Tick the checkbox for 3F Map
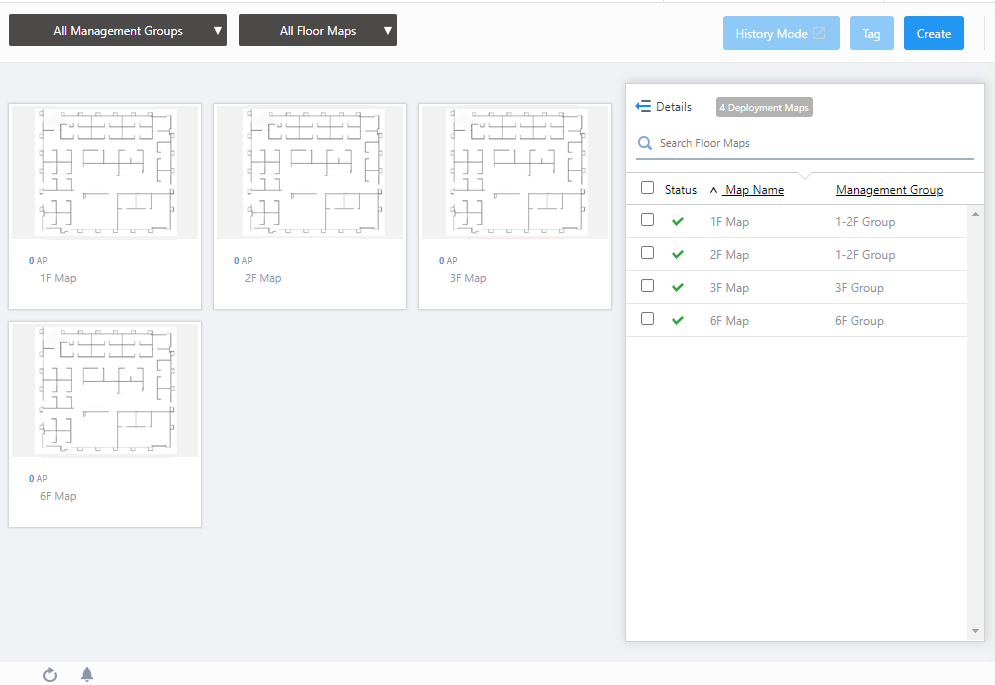The height and width of the screenshot is (685, 995). click(647, 286)
